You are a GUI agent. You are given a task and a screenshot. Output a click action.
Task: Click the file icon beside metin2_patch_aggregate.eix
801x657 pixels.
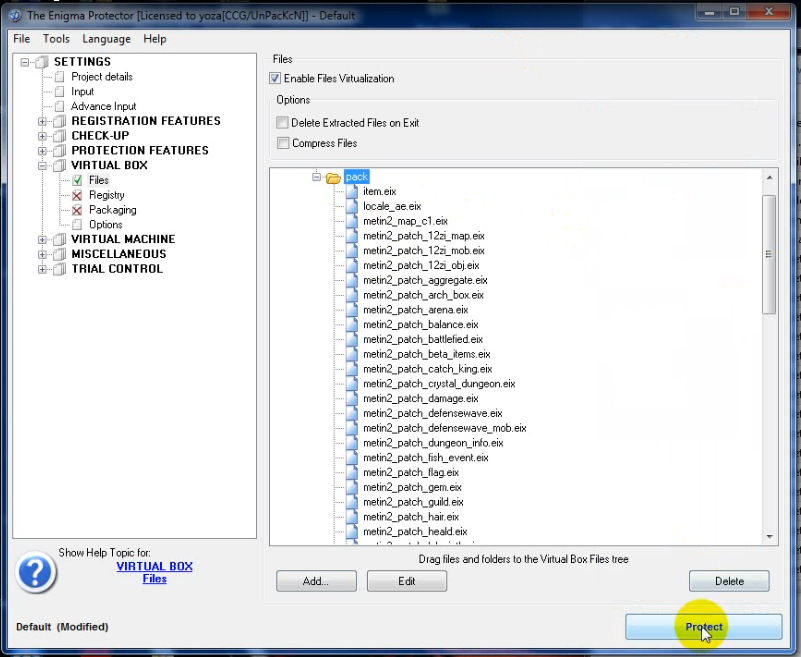pos(351,280)
